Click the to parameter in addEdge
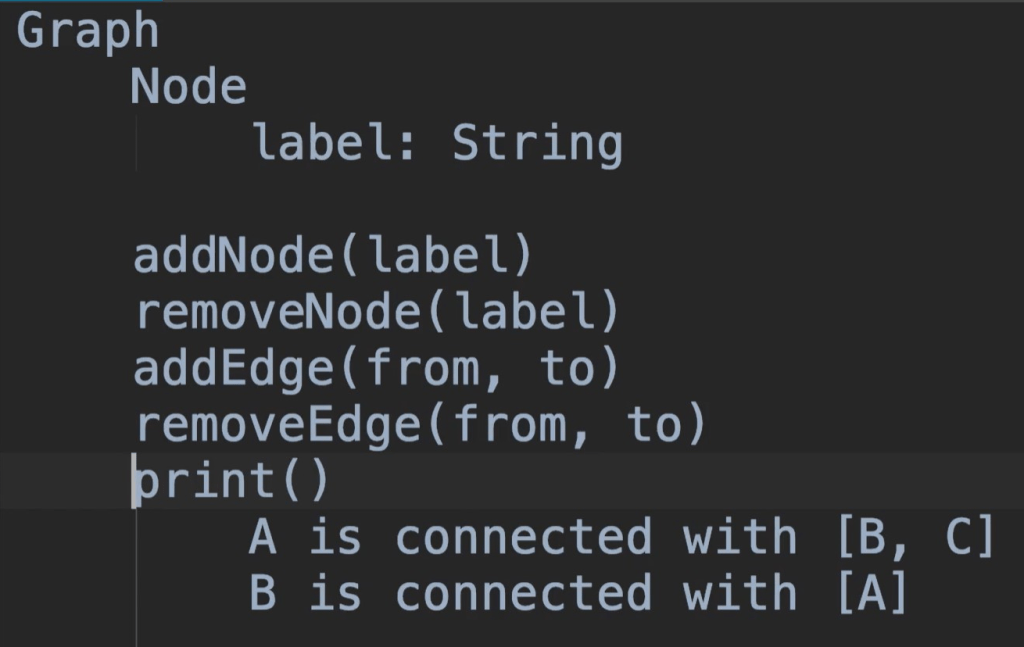 [569, 370]
